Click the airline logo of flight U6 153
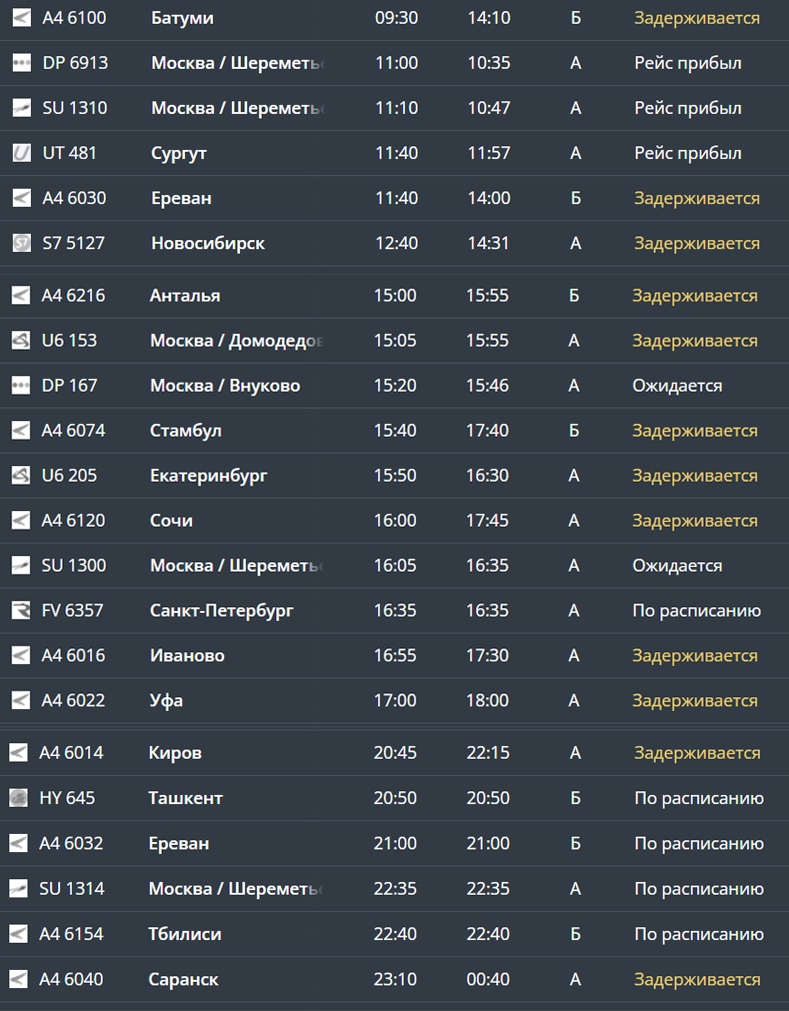The height and width of the screenshot is (1011, 789). coord(20,341)
